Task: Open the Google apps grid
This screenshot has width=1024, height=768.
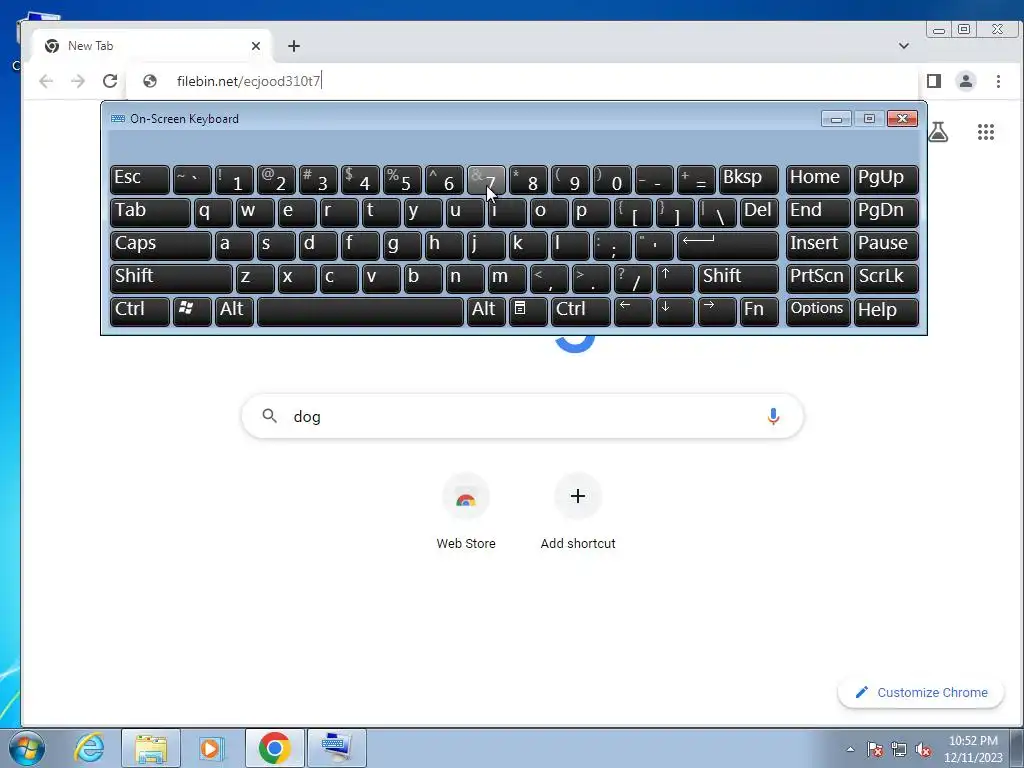Action: (x=985, y=132)
